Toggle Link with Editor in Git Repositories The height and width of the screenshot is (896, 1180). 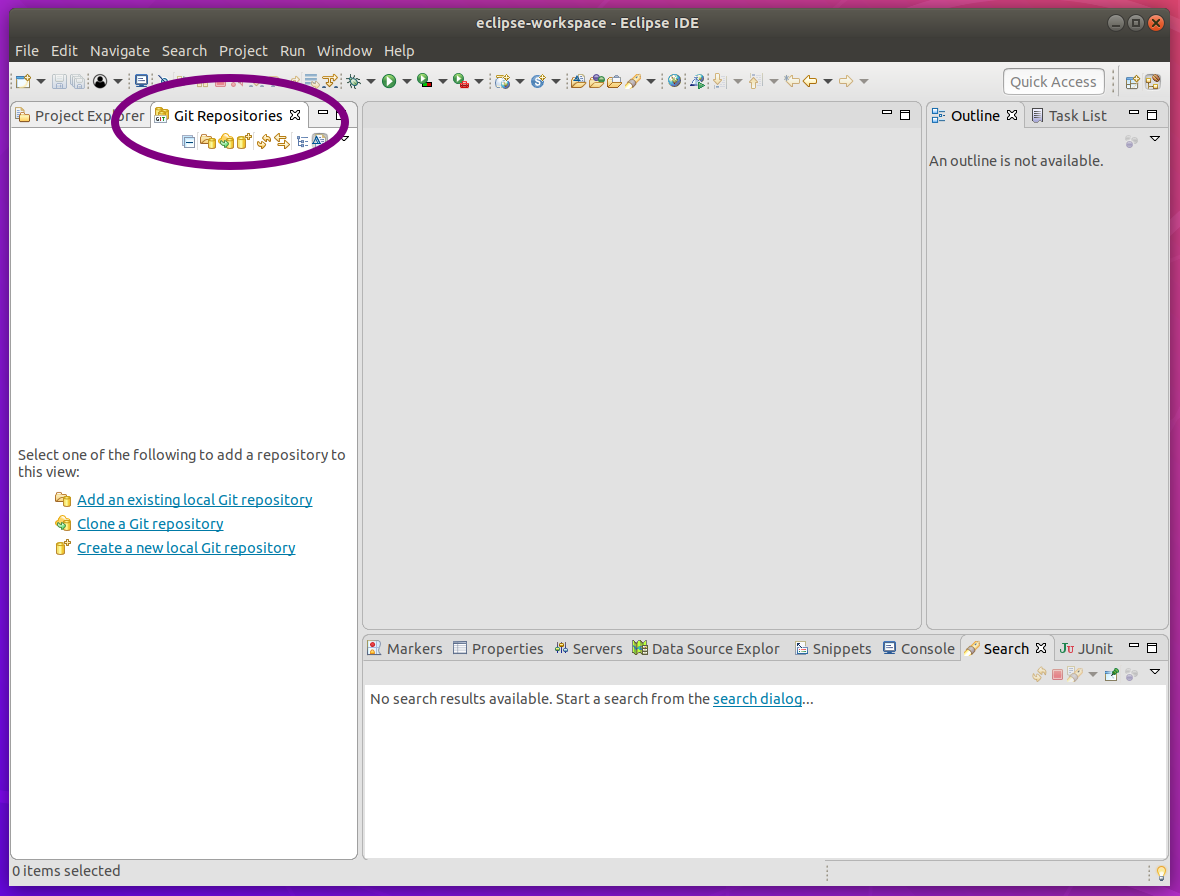(x=282, y=141)
